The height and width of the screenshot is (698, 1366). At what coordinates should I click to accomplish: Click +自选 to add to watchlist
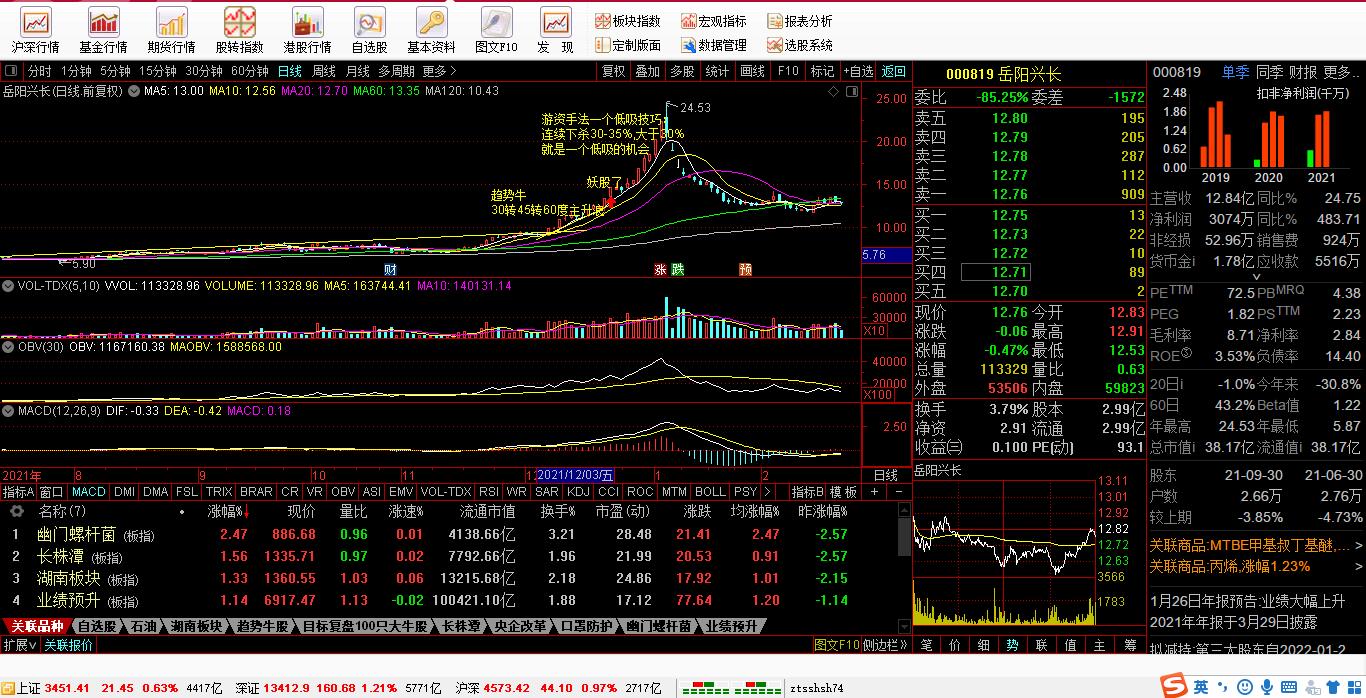[x=859, y=71]
